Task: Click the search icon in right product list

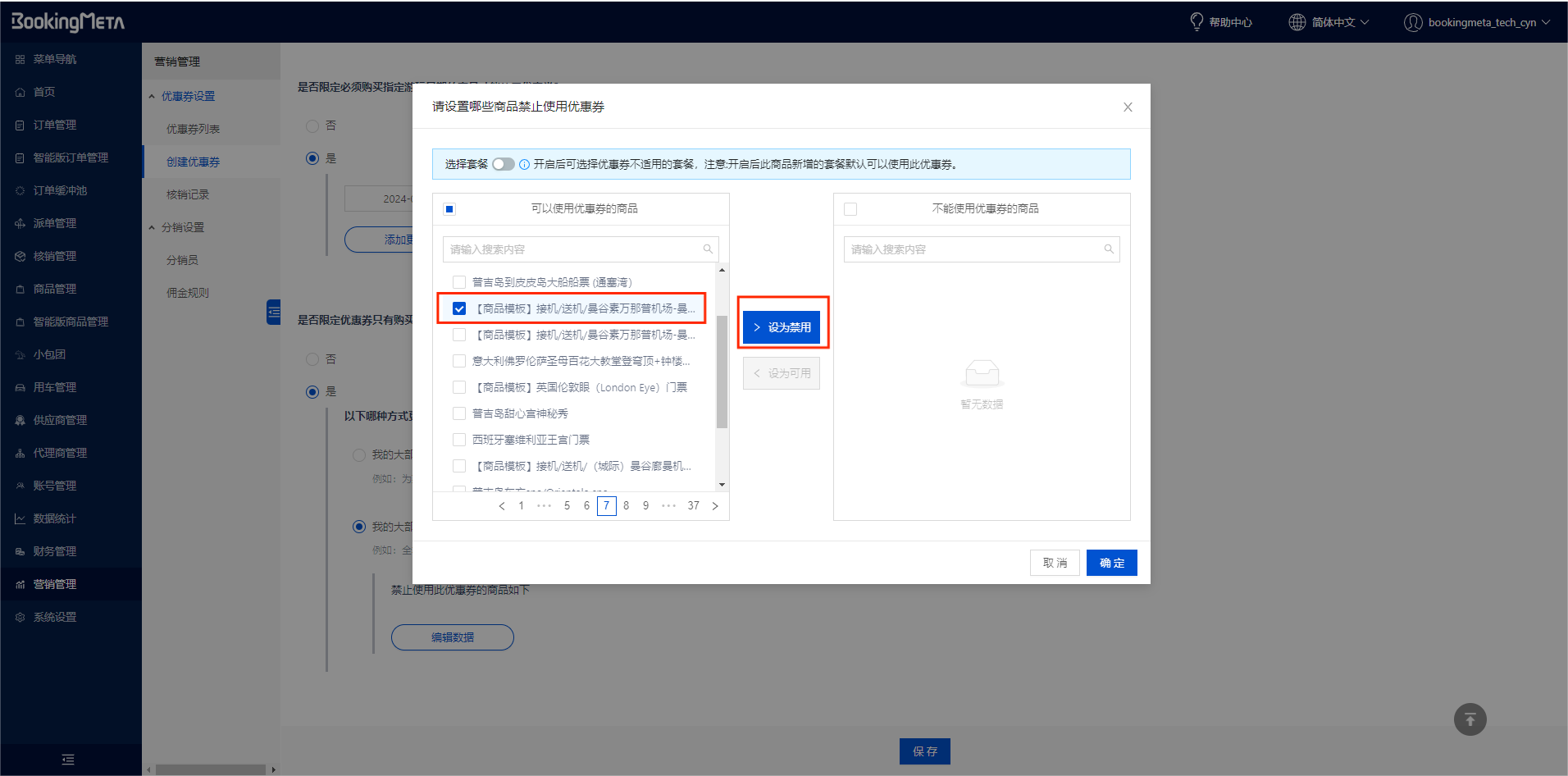Action: (1109, 249)
